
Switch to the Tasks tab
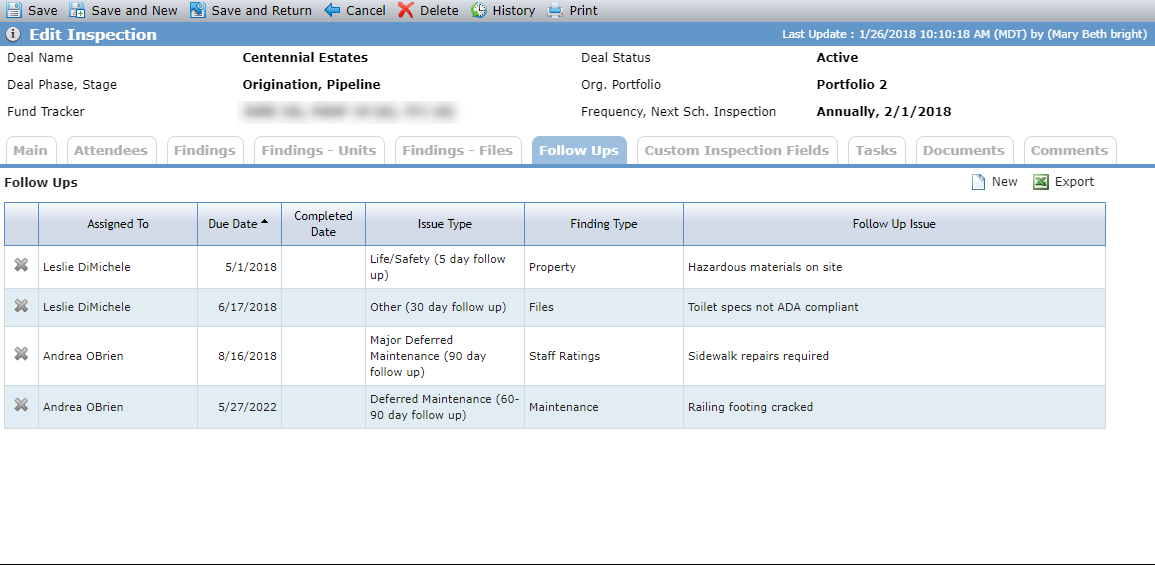coord(877,150)
